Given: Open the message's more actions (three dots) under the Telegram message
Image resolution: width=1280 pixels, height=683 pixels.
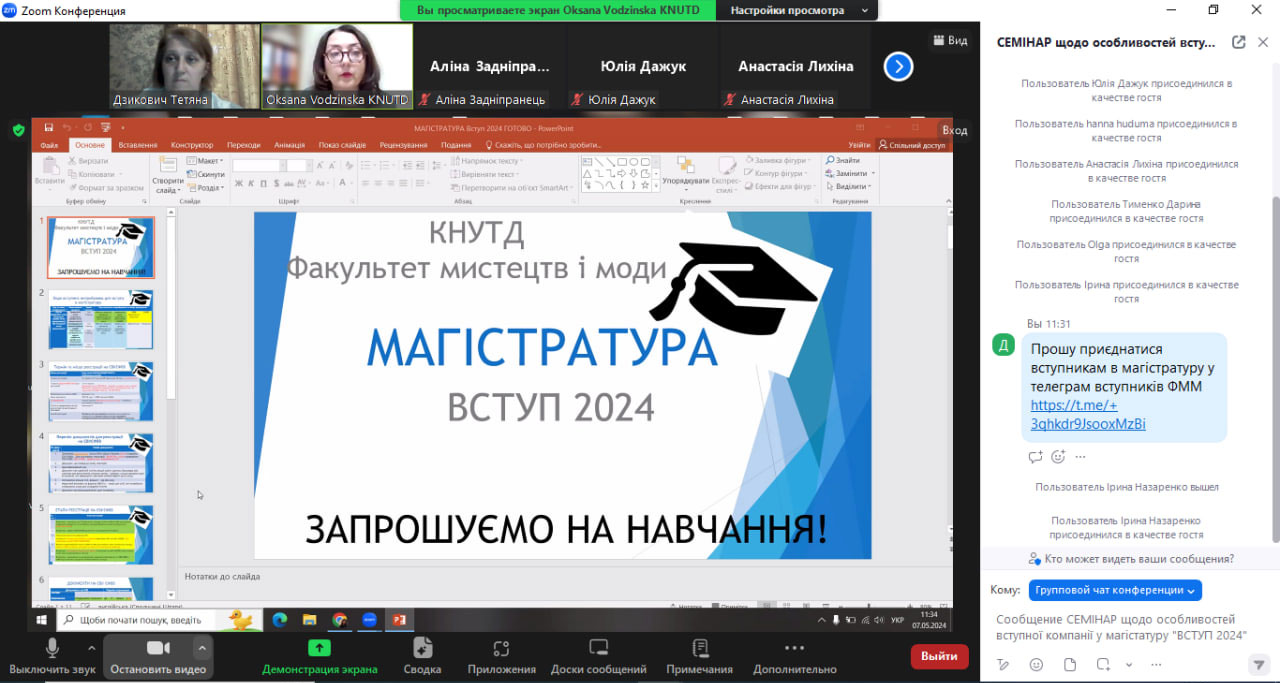Looking at the screenshot, I should tap(1080, 457).
